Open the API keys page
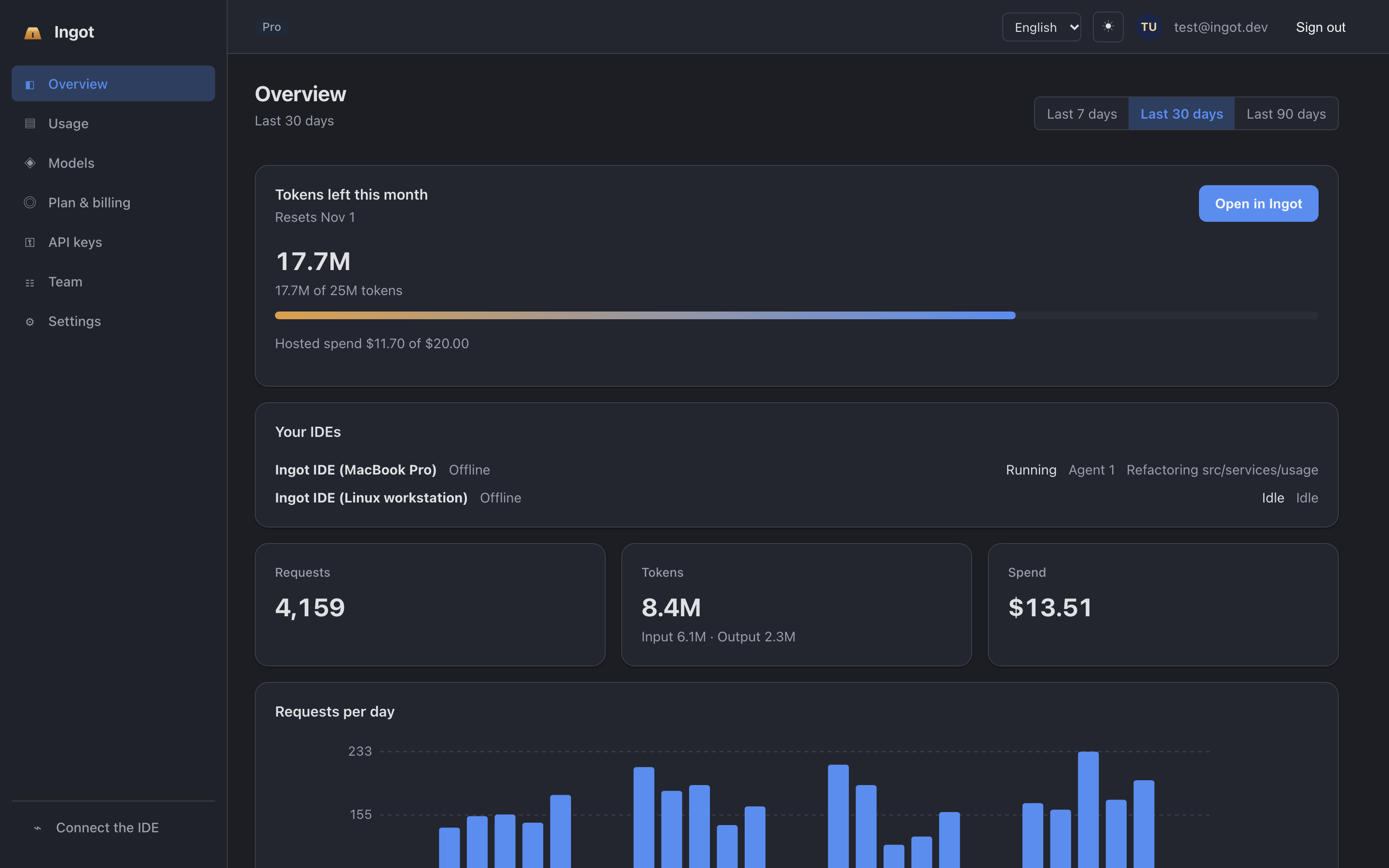 click(113, 242)
